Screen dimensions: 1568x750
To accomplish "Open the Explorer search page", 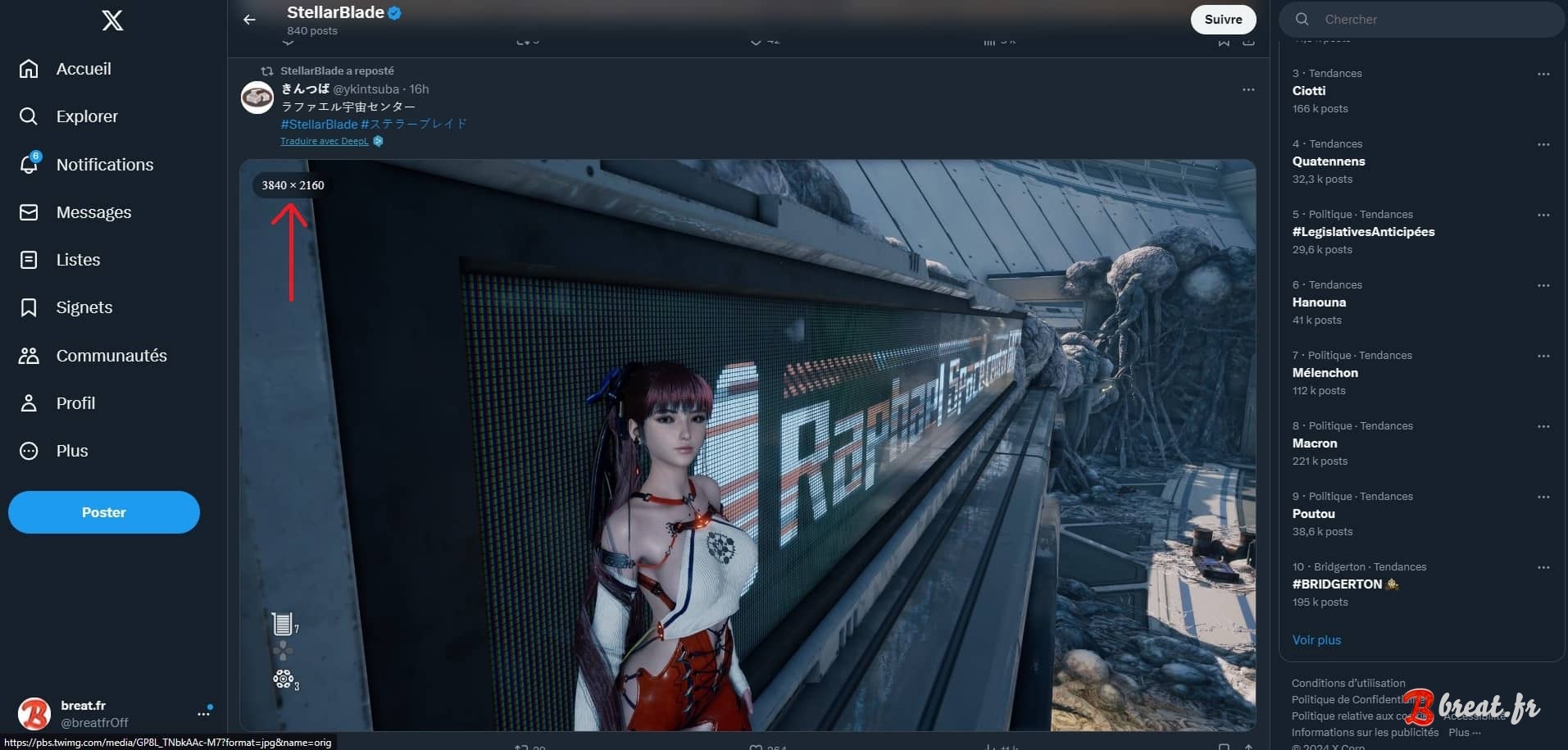I will pos(86,116).
